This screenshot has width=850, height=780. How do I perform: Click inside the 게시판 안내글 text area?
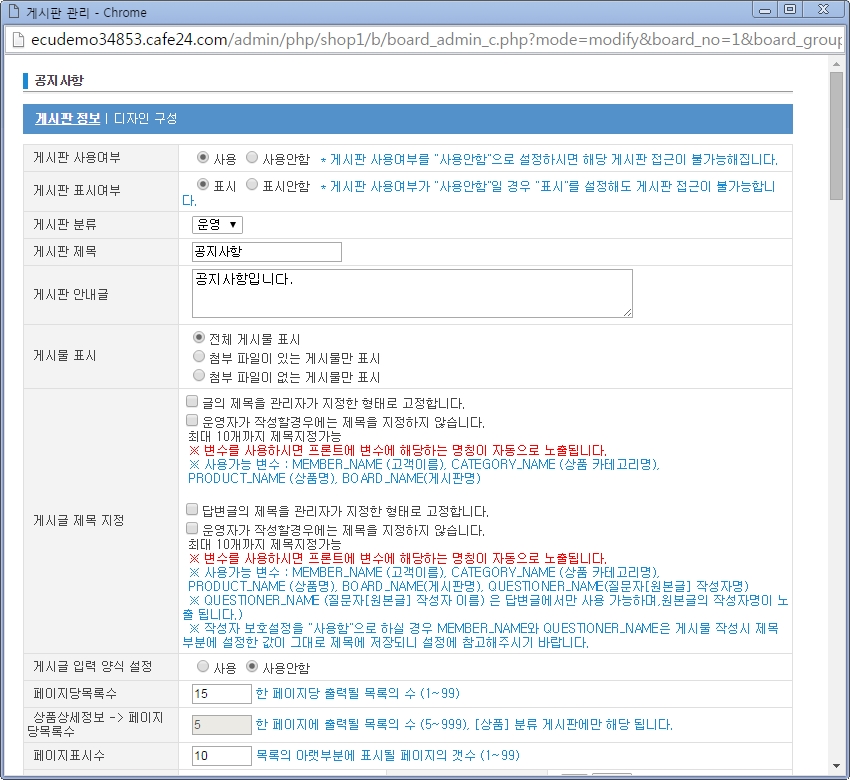[412, 293]
